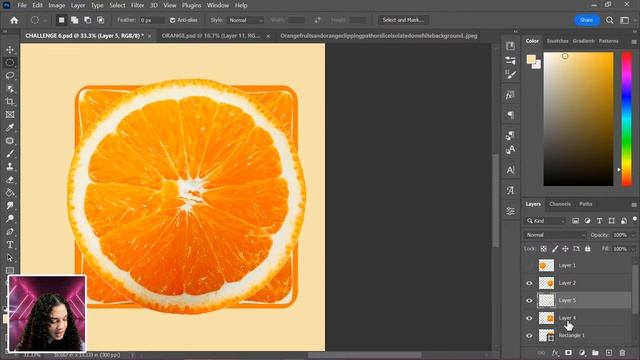The height and width of the screenshot is (360, 640).
Task: Select the Pen tool
Action: [10, 232]
